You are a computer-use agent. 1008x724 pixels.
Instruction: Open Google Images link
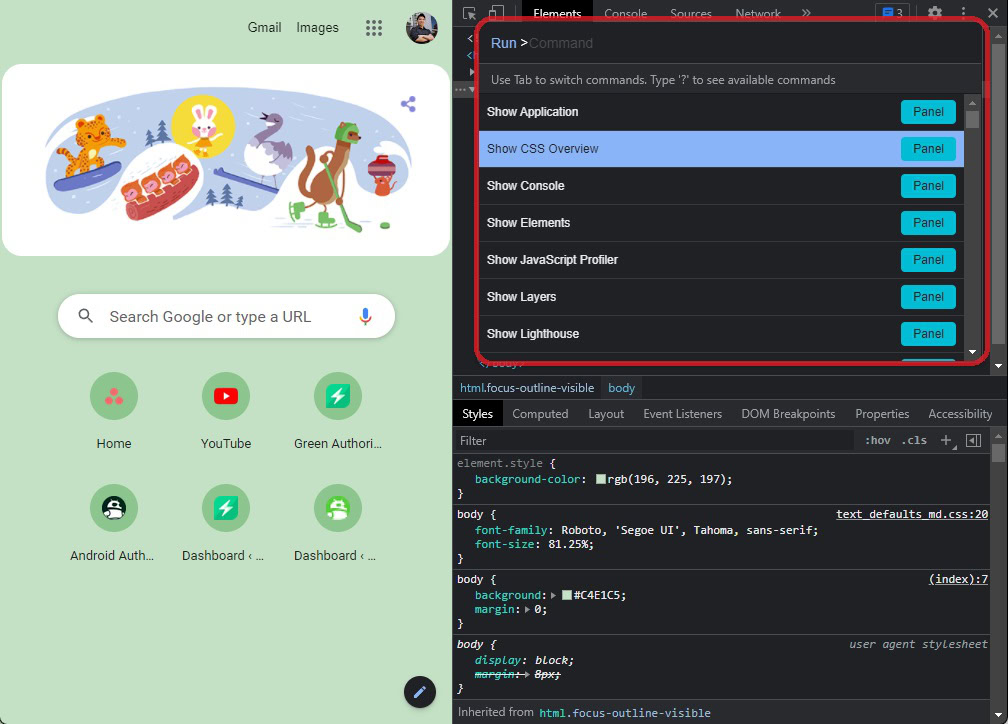point(317,28)
